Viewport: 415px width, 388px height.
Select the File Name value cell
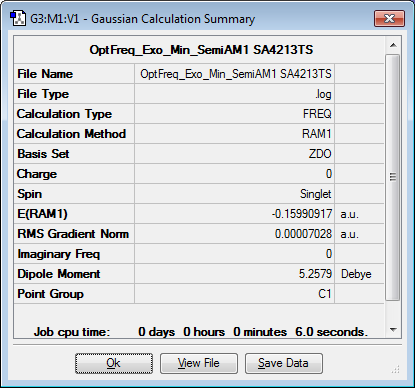(x=235, y=74)
